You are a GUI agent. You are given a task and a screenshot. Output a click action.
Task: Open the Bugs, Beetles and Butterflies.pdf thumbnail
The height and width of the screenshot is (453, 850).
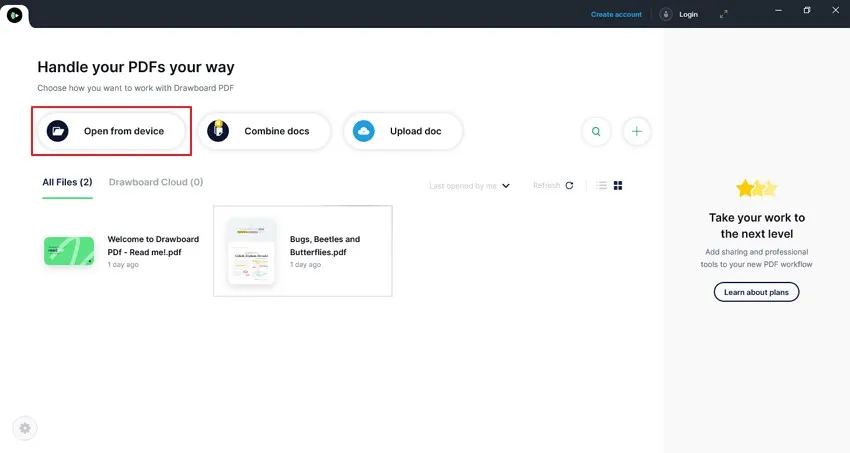252,251
